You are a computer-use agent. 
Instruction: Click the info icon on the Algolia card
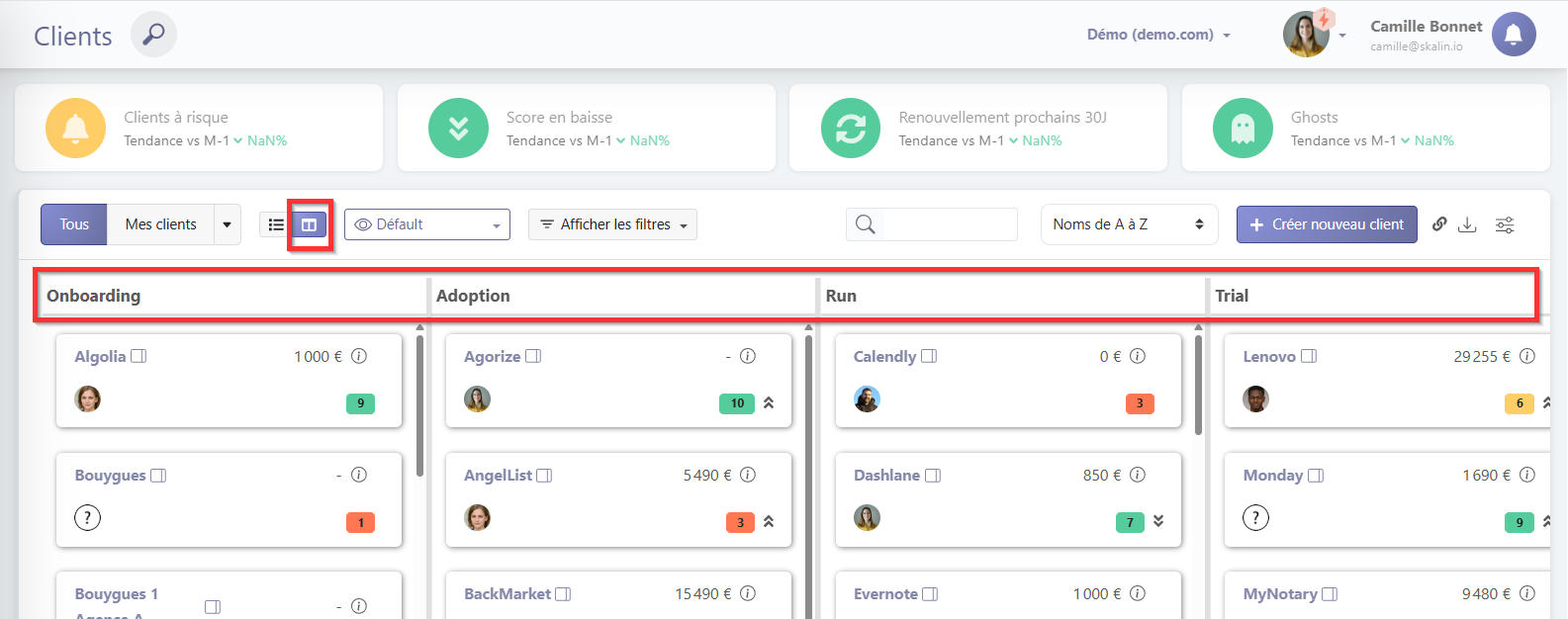(359, 356)
